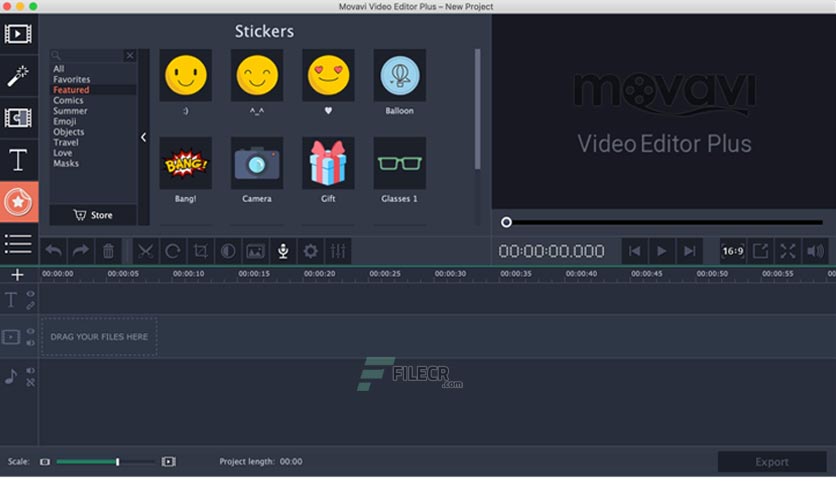This screenshot has height=484, width=836.
Task: Select the Objects sticker category
Action: [68, 132]
